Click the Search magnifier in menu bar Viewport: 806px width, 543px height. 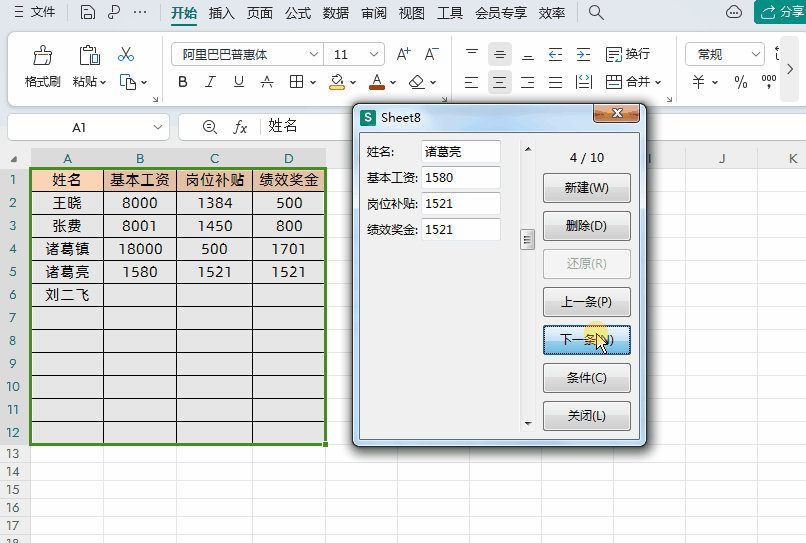596,12
